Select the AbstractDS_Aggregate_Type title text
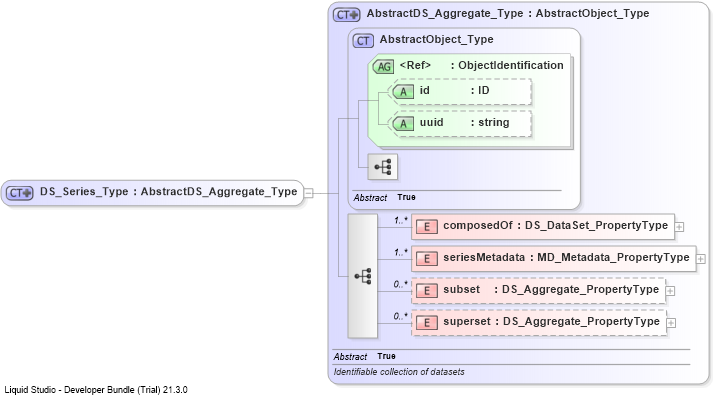This screenshot has height=395, width=713. pyautogui.click(x=508, y=14)
